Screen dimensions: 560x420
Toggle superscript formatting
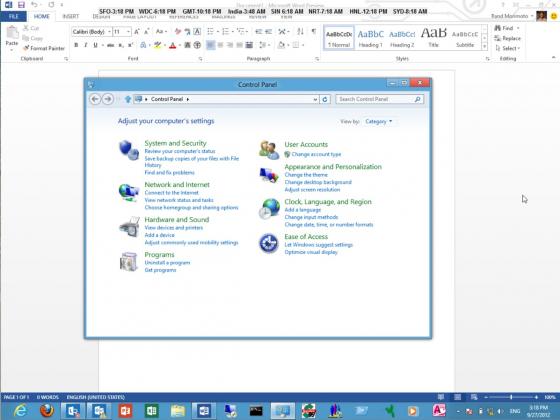tap(130, 45)
